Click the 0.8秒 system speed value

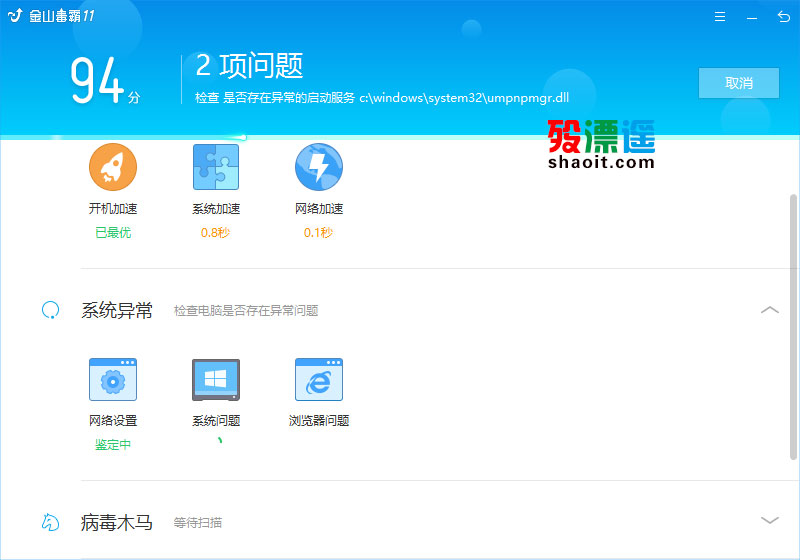point(215,233)
